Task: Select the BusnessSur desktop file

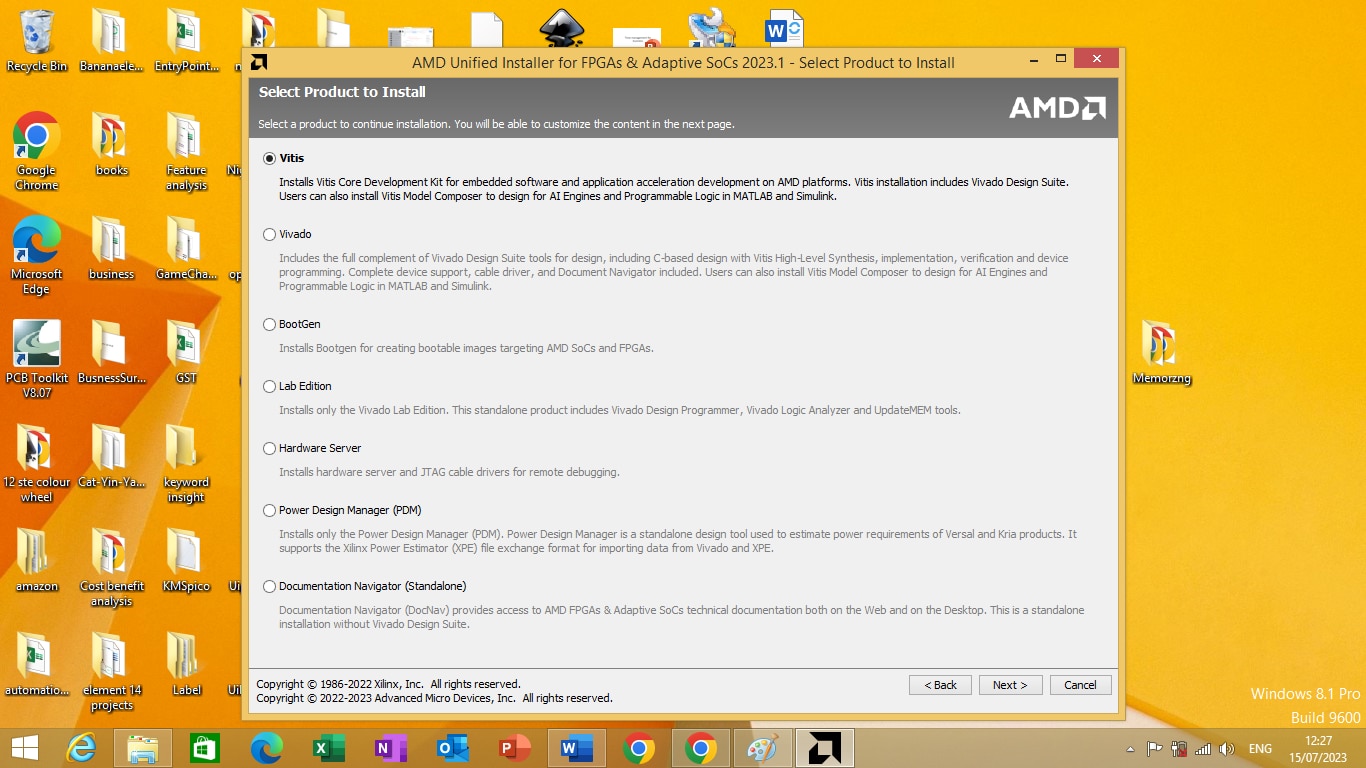Action: (x=111, y=353)
